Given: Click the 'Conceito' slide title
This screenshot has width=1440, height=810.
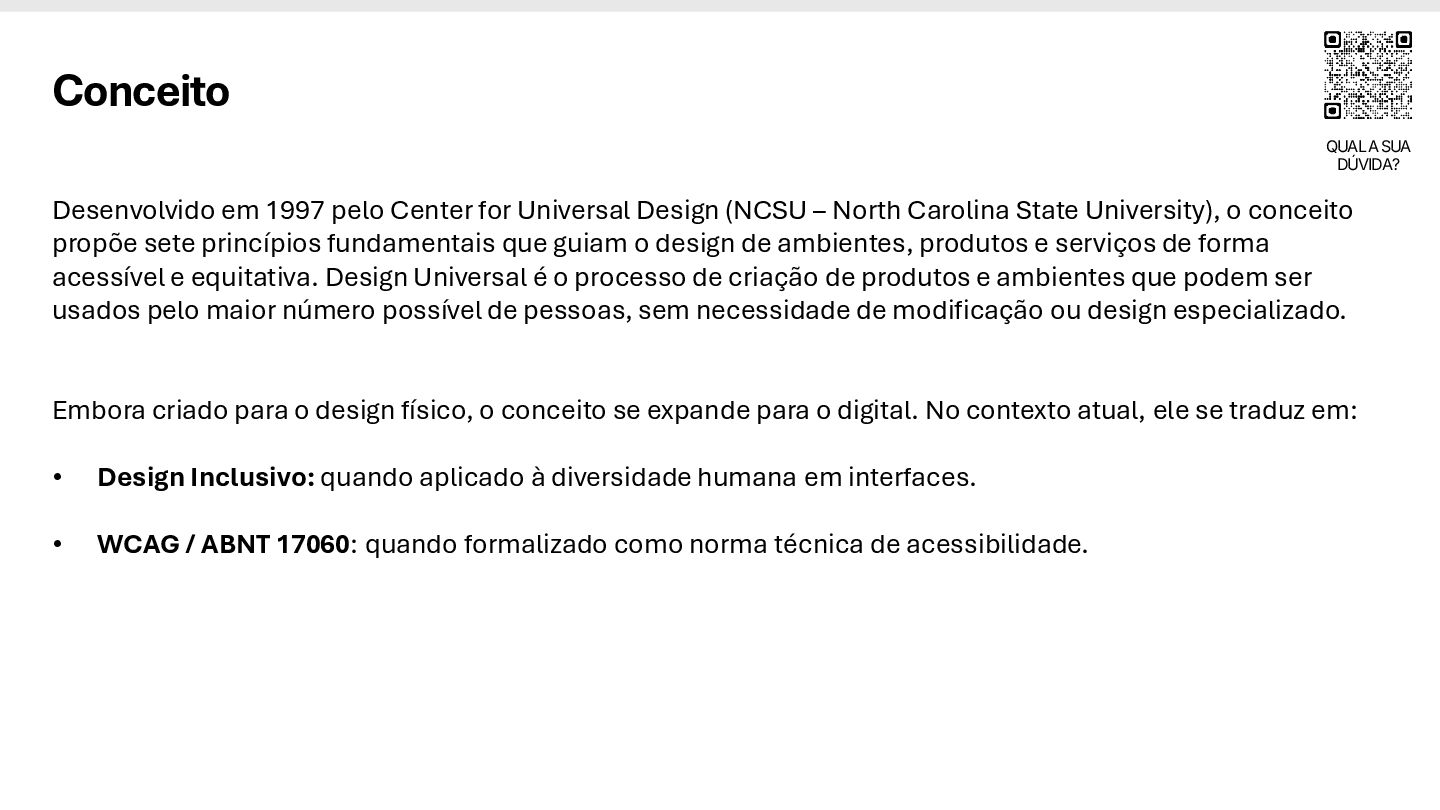Looking at the screenshot, I should tap(141, 91).
